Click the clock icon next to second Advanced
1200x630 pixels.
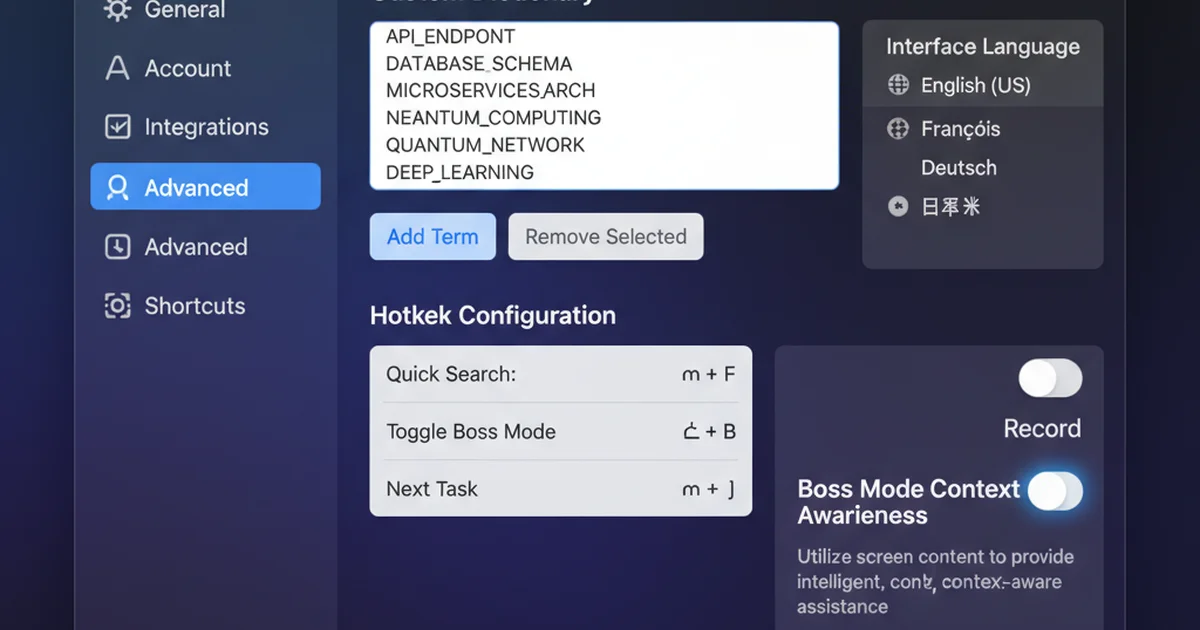[117, 247]
